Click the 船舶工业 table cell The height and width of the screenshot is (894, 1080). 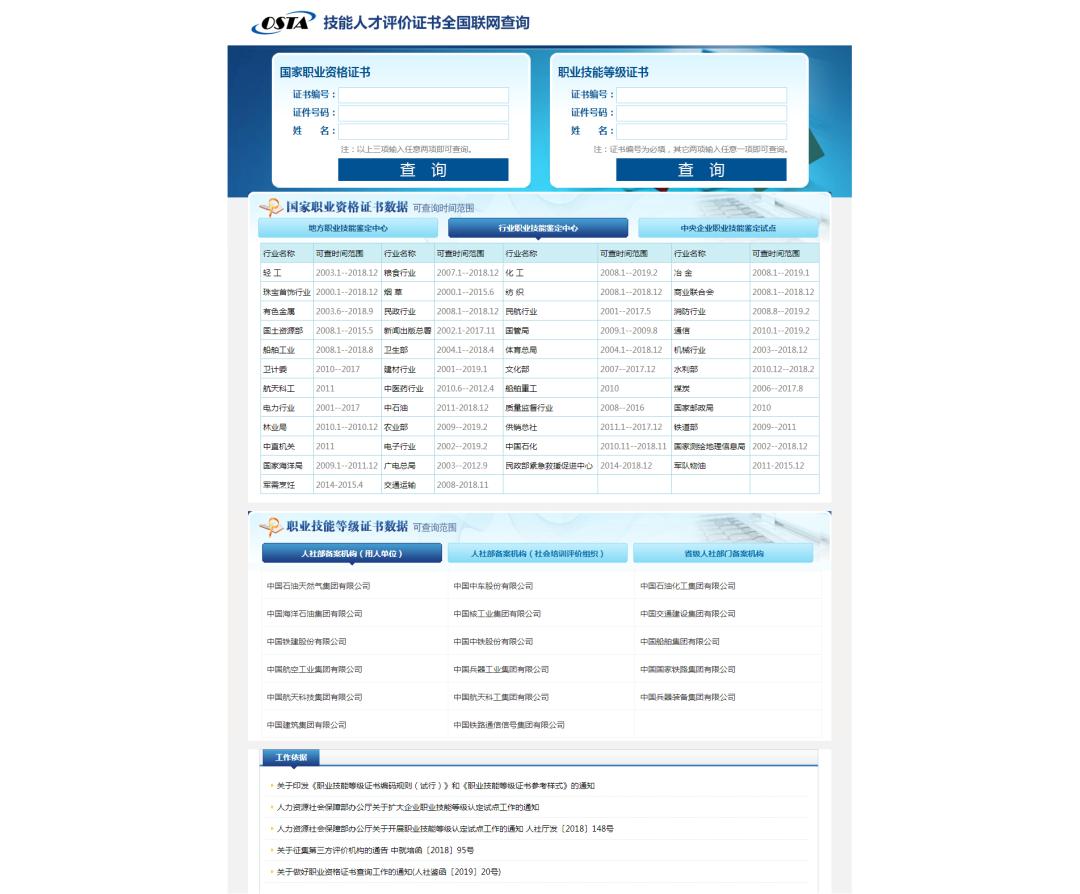(287, 350)
